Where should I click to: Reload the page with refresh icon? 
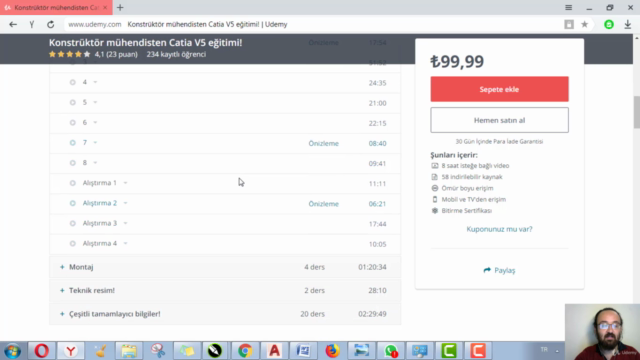coord(51,24)
